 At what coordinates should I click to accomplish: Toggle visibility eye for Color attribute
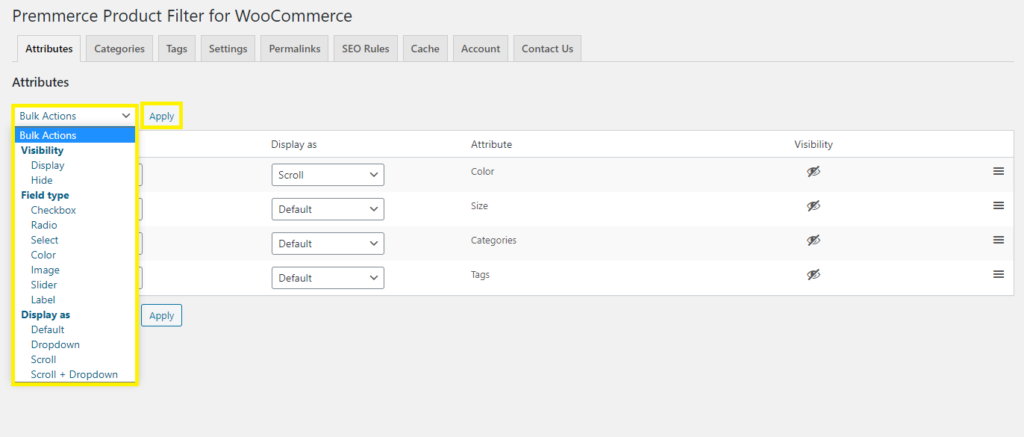pos(813,172)
